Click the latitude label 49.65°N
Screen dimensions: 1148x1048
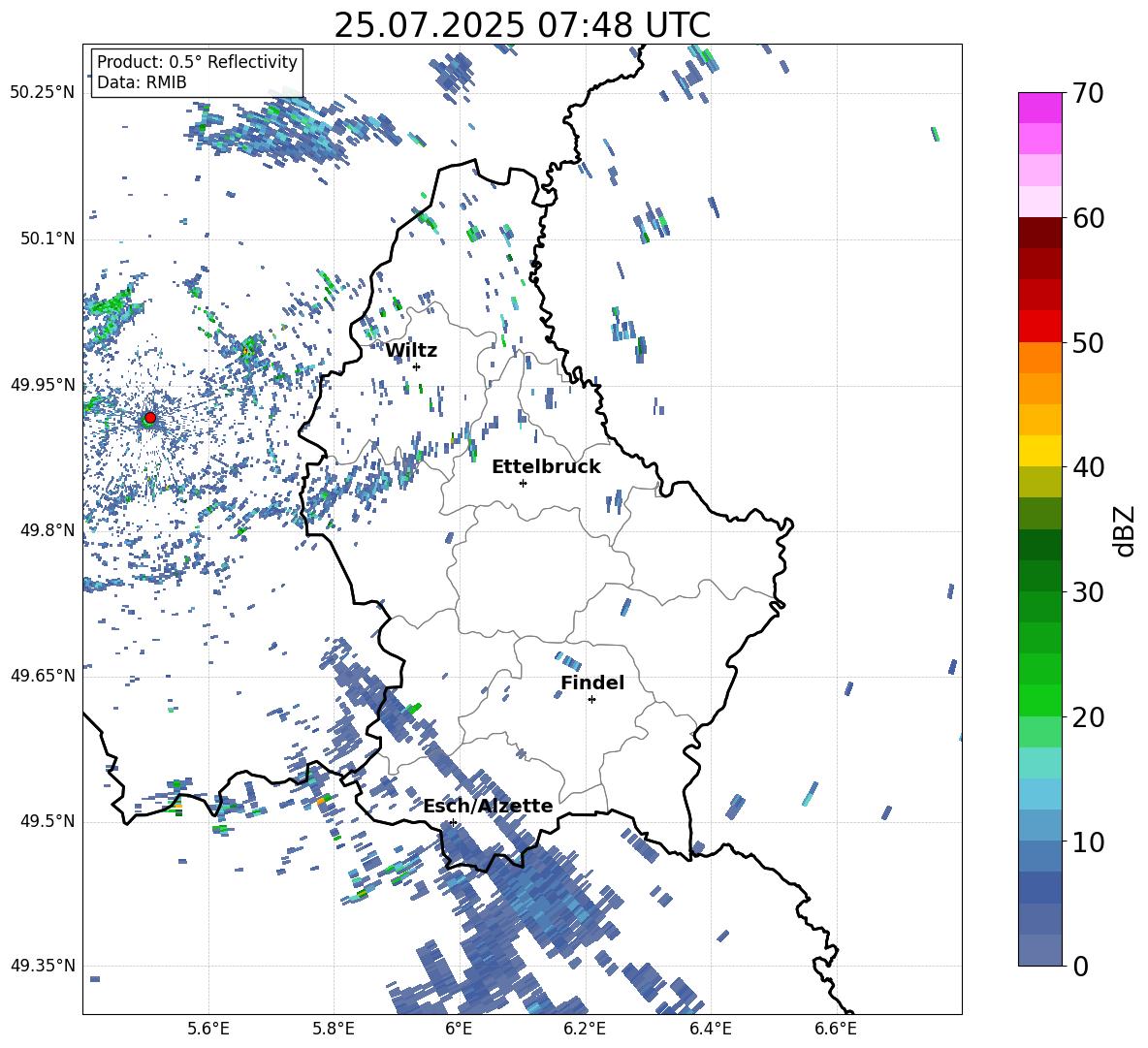[43, 676]
